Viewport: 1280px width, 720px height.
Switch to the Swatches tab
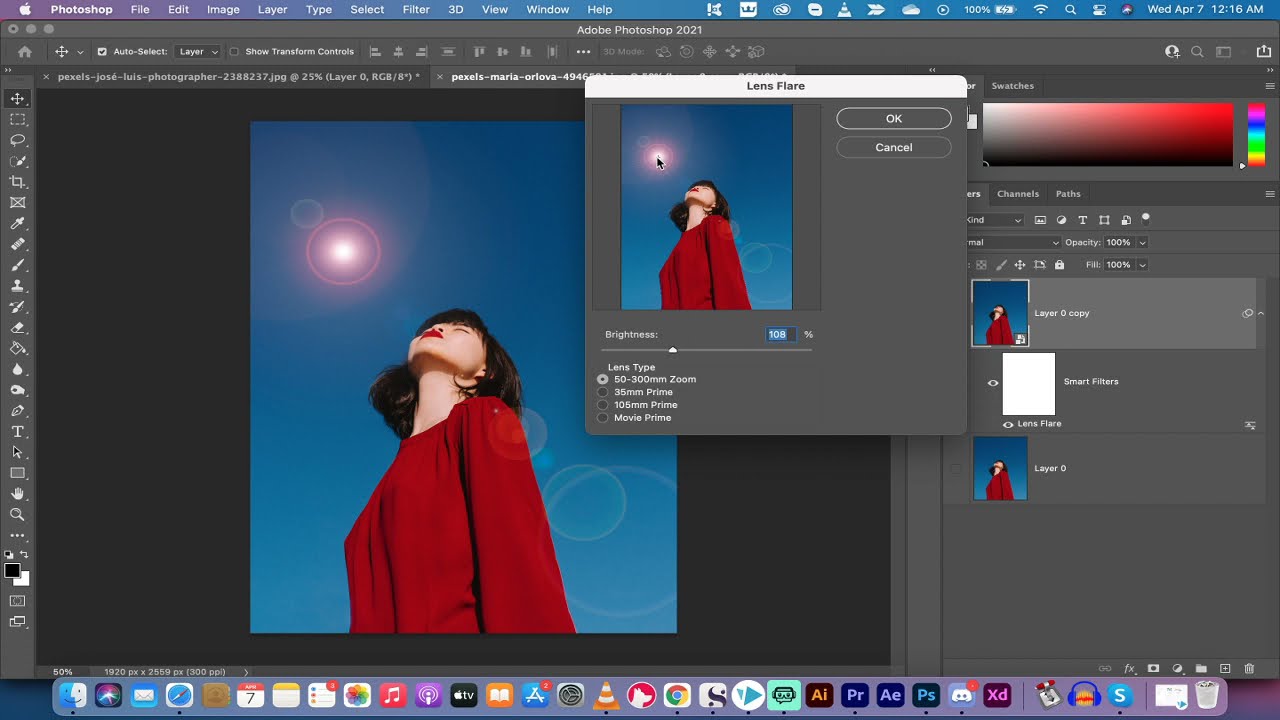pyautogui.click(x=1012, y=86)
